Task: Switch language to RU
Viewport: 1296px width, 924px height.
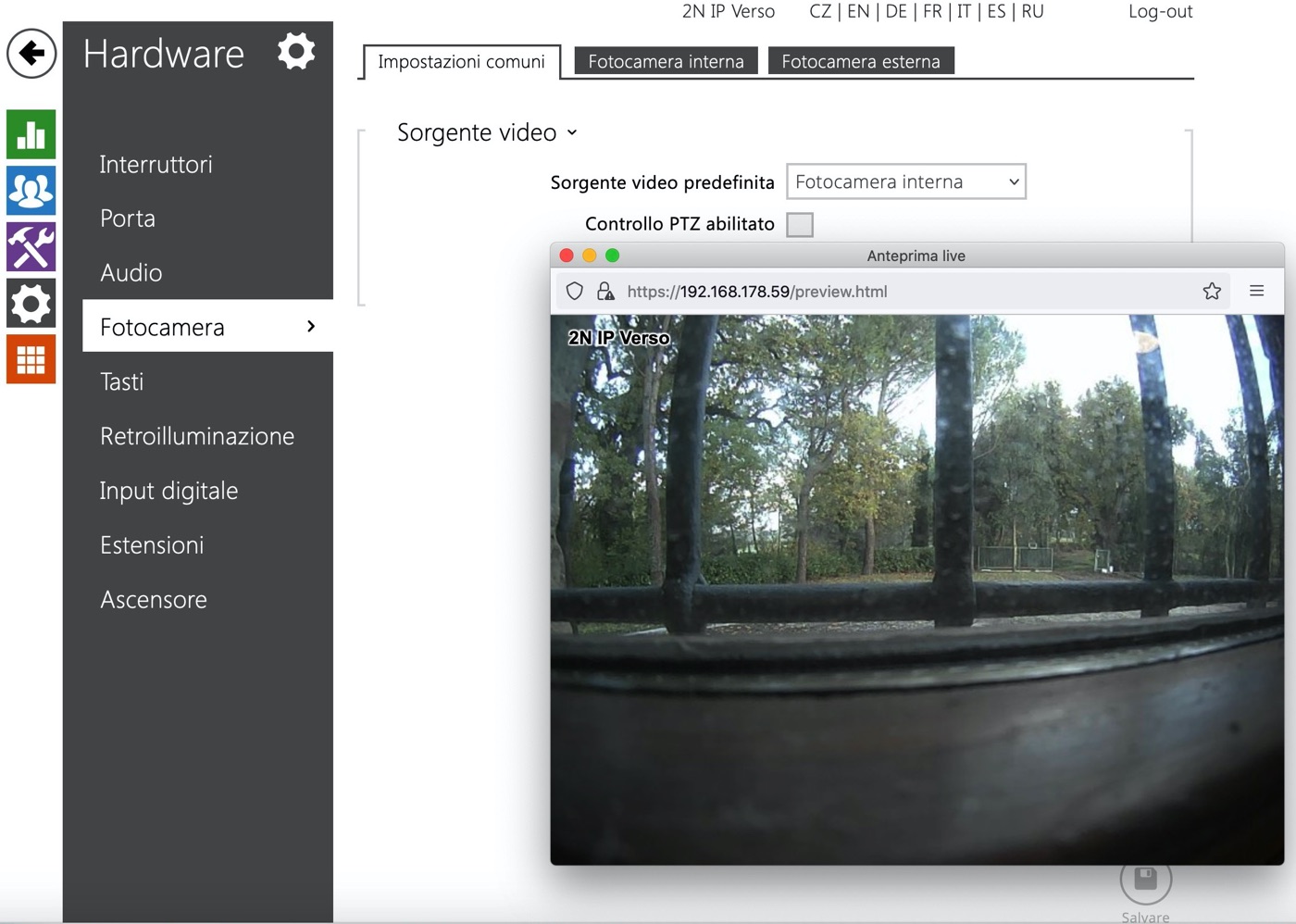Action: [x=1032, y=11]
